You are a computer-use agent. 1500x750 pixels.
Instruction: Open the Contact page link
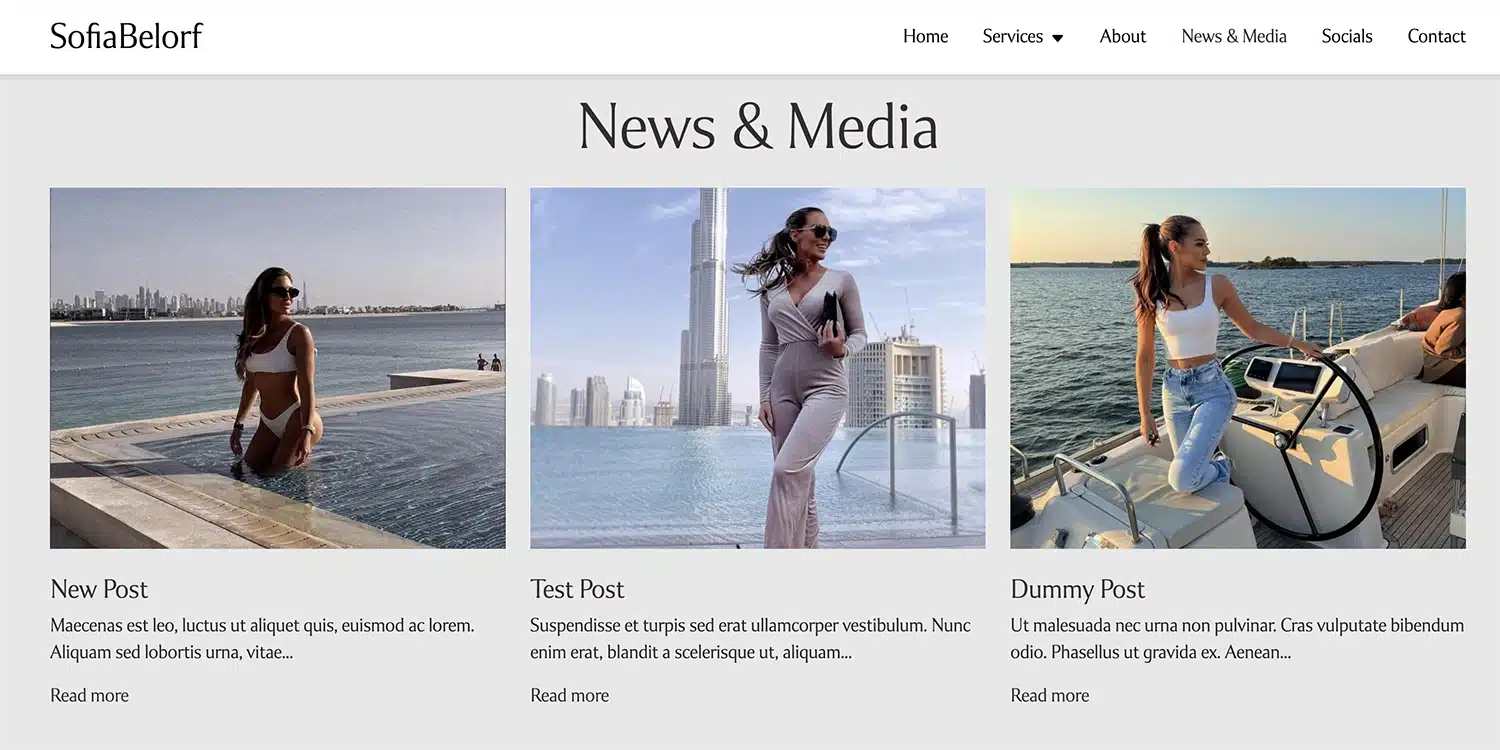[1436, 36]
